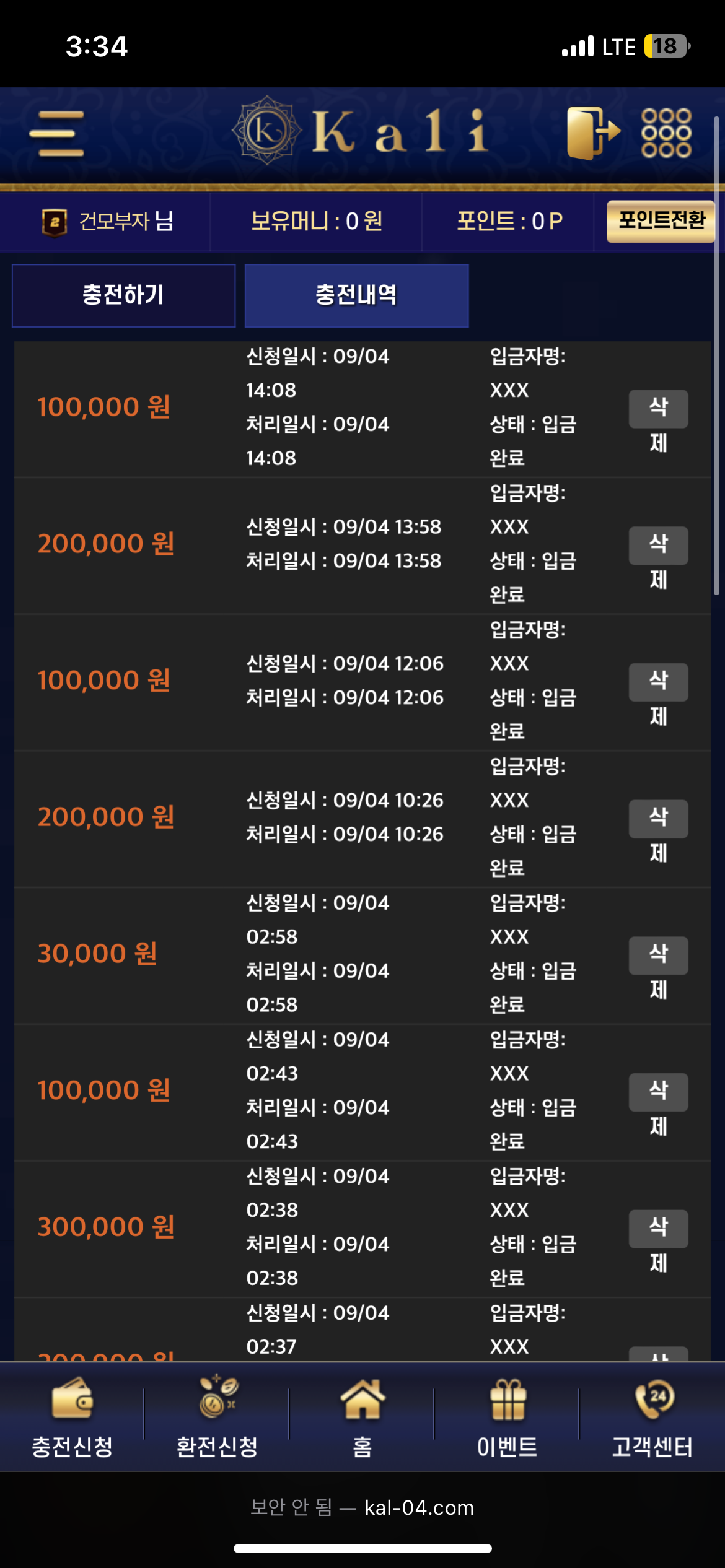Viewport: 725px width, 1568px height.
Task: Click the 포인트전환 button
Action: pos(661,221)
